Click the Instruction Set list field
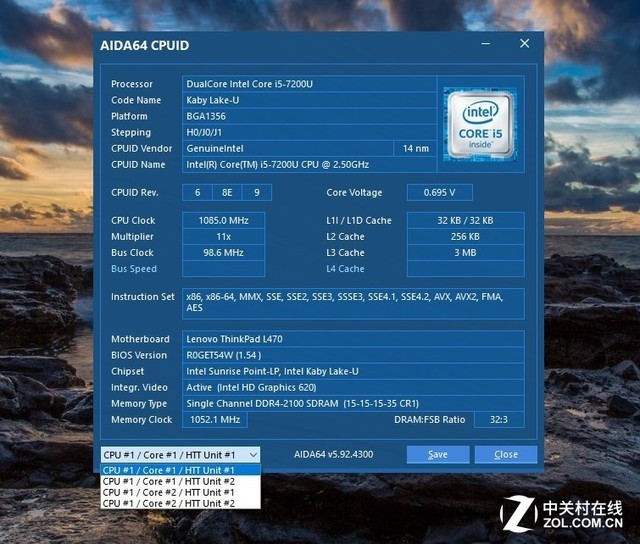Image resolution: width=640 pixels, height=544 pixels. click(353, 304)
